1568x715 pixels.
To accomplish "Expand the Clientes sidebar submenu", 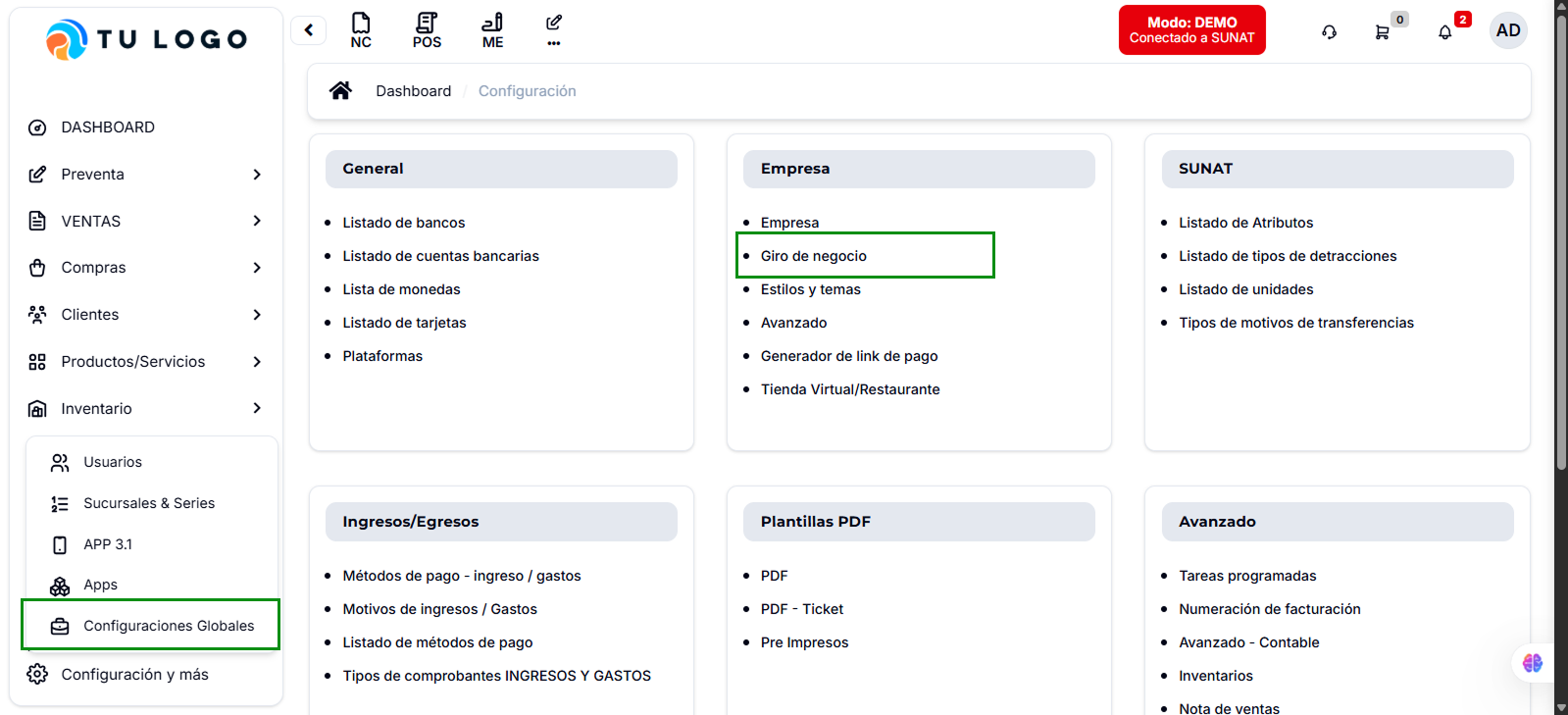I will pyautogui.click(x=257, y=315).
